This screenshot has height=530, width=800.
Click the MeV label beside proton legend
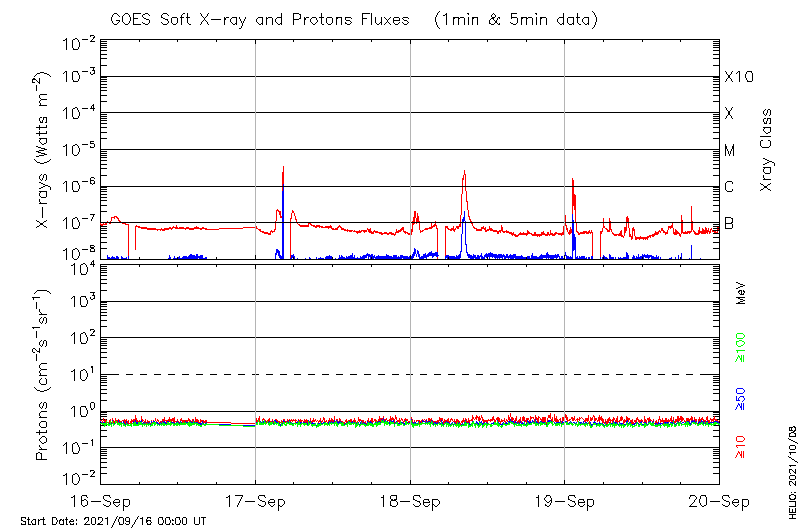[x=741, y=292]
